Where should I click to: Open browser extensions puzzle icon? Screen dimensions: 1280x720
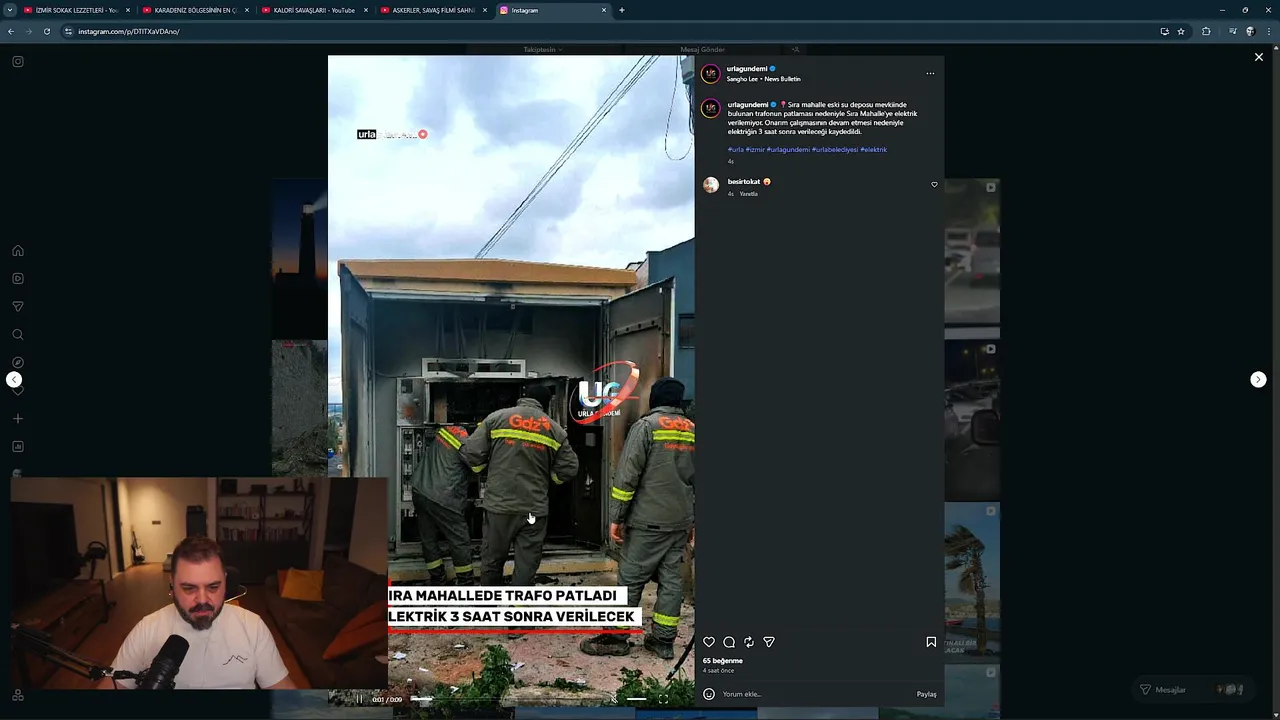1206,31
